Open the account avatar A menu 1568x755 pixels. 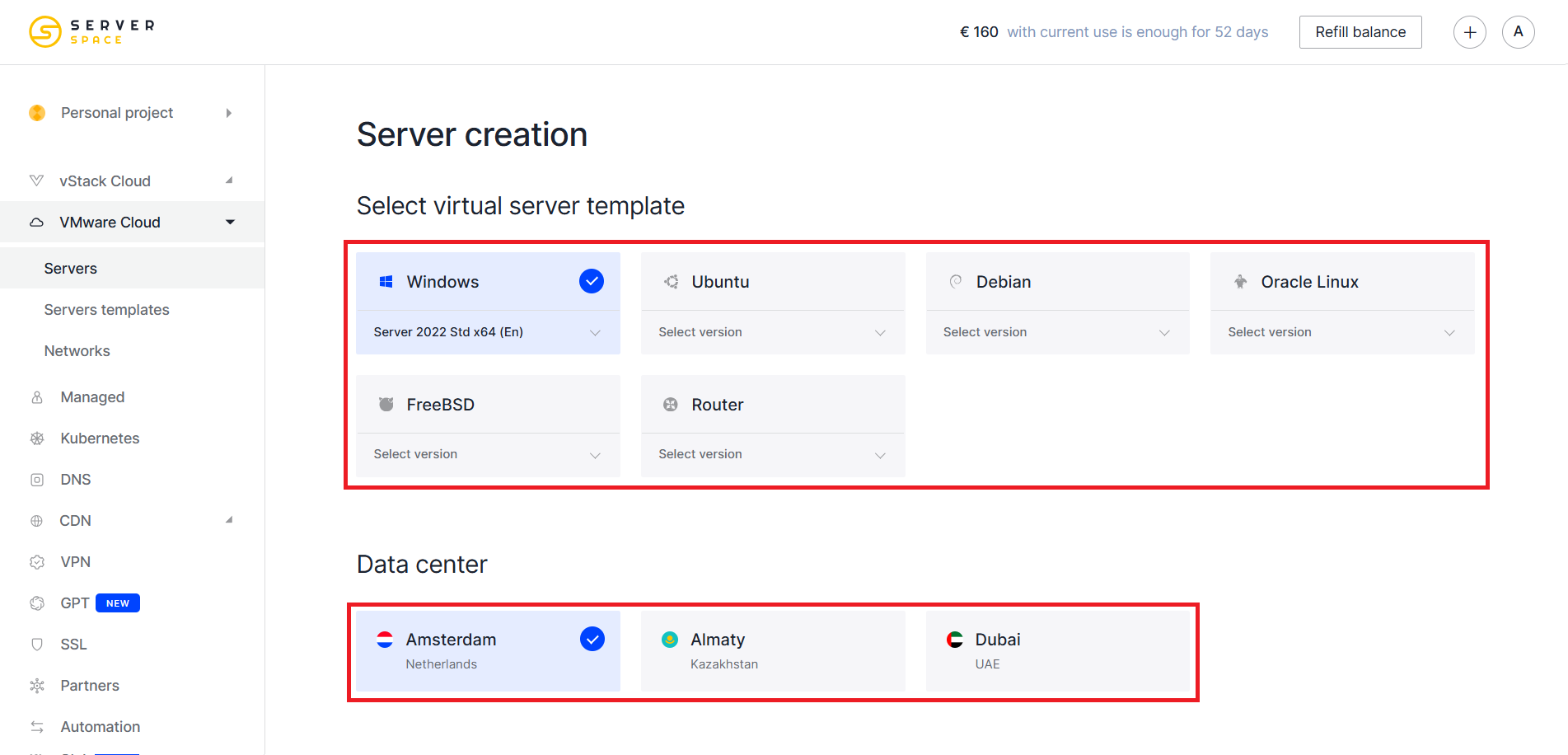[1518, 32]
